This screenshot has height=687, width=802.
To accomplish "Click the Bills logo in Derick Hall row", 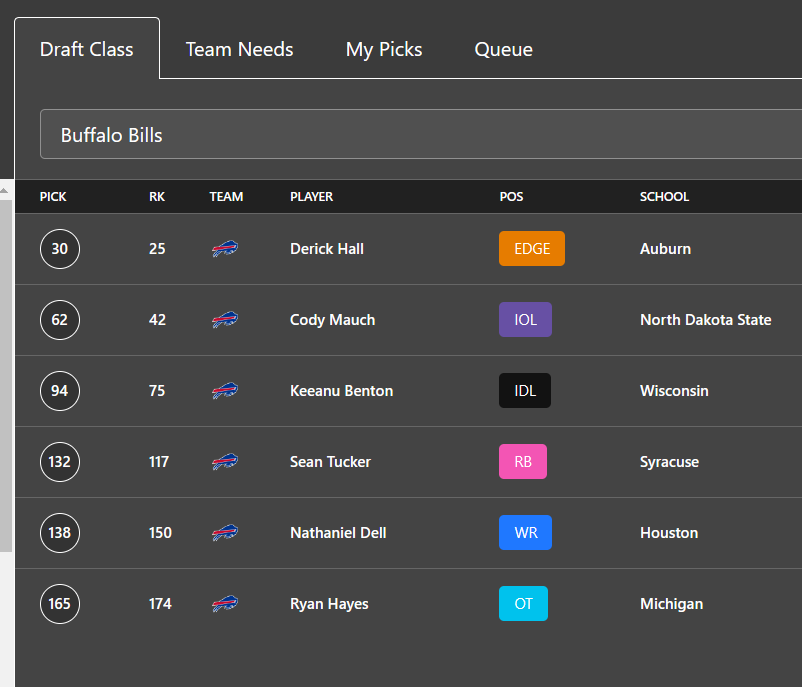I will (225, 249).
